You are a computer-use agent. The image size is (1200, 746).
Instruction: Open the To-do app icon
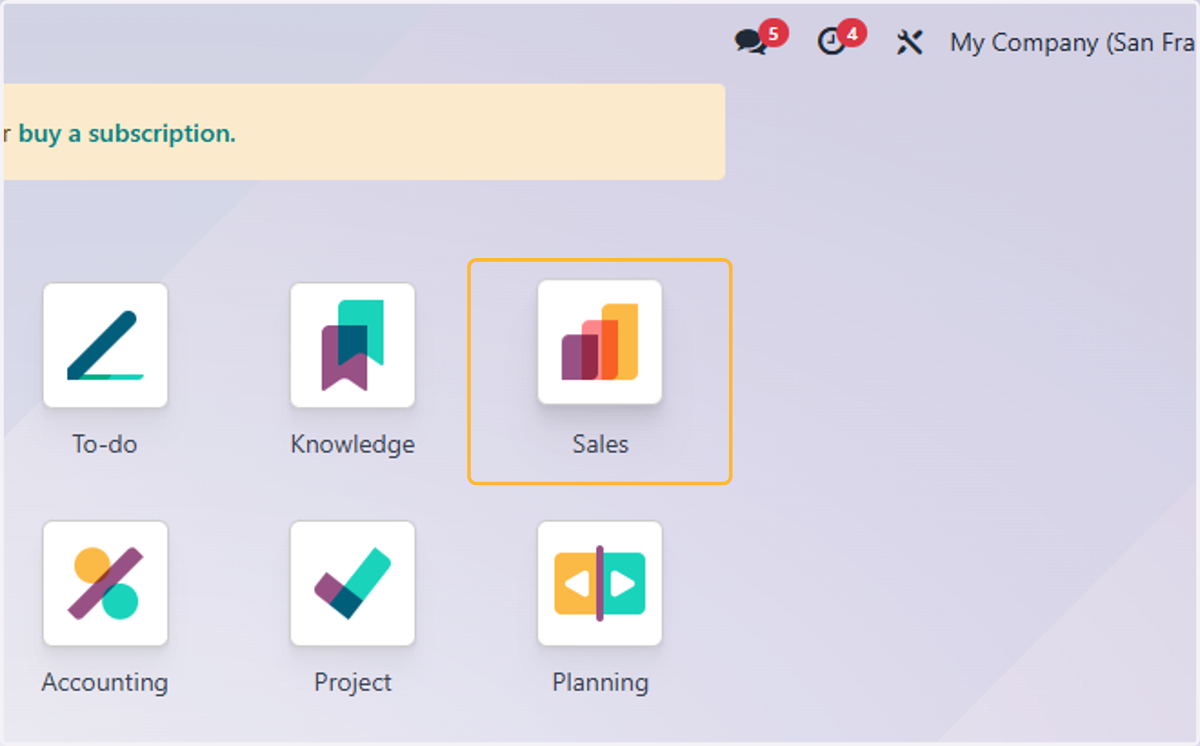[x=105, y=345]
